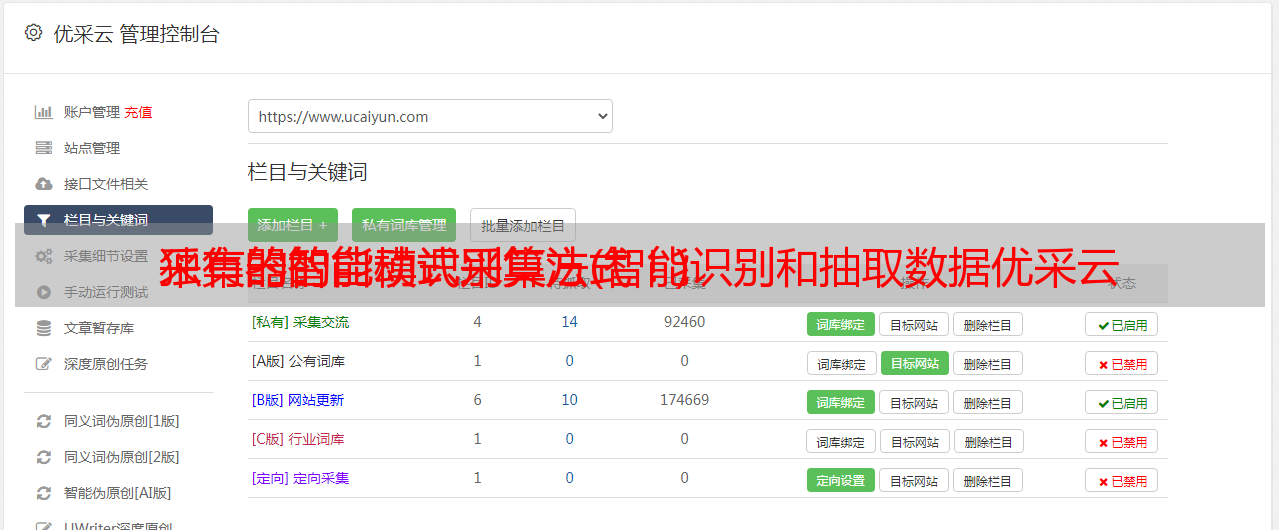1279x530 pixels.
Task: Click the green 目标网站 for 公有词库
Action: [914, 363]
